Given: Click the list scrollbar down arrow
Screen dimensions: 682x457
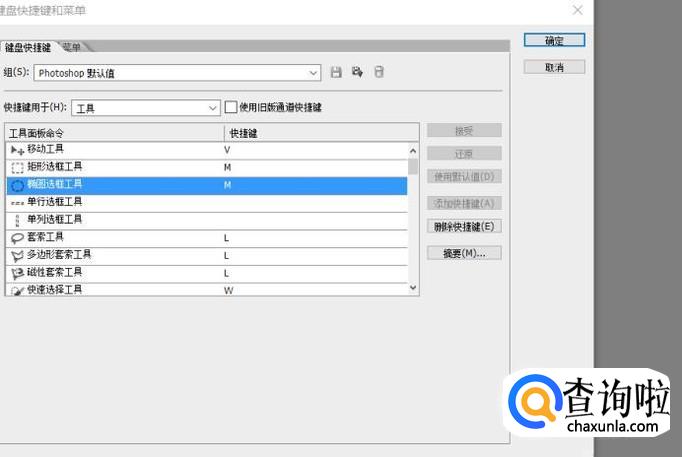Looking at the screenshot, I should pos(413,288).
